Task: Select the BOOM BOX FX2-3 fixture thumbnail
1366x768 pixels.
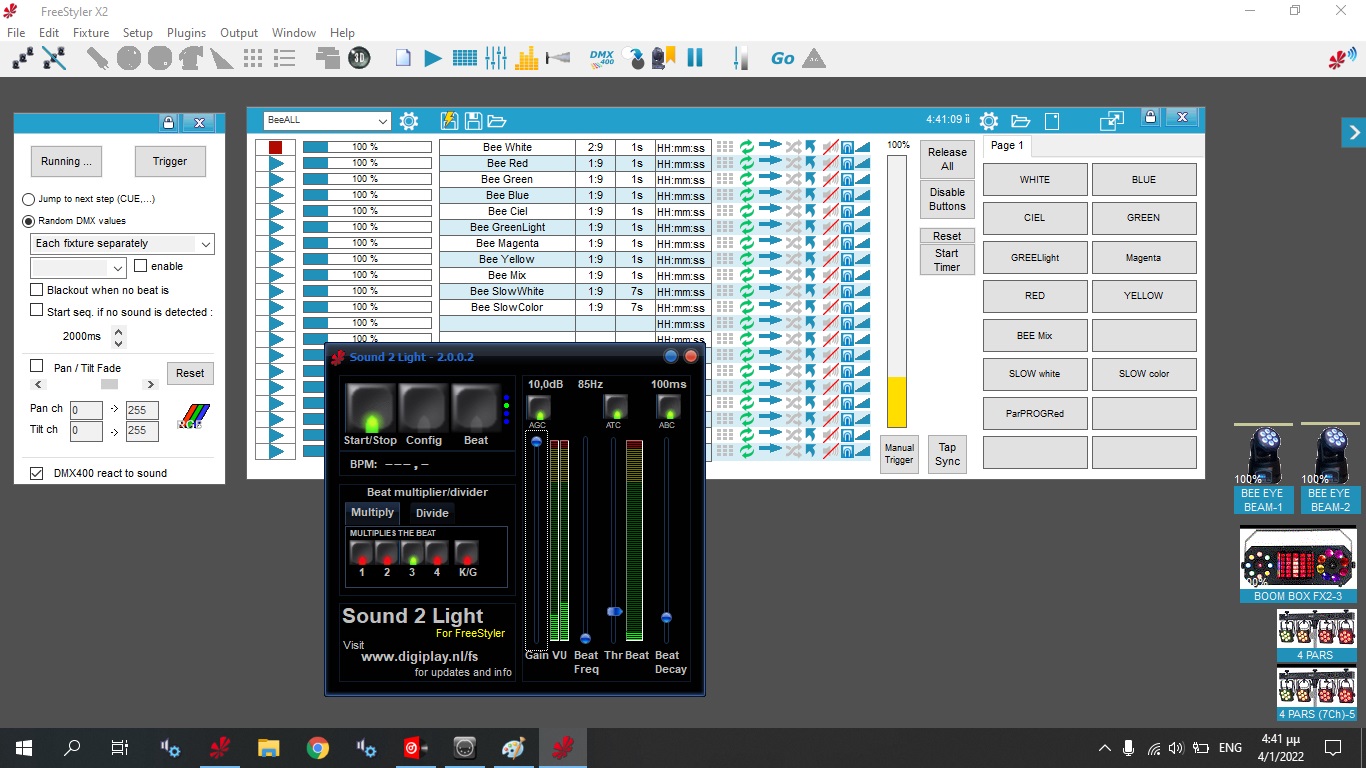Action: [x=1298, y=566]
